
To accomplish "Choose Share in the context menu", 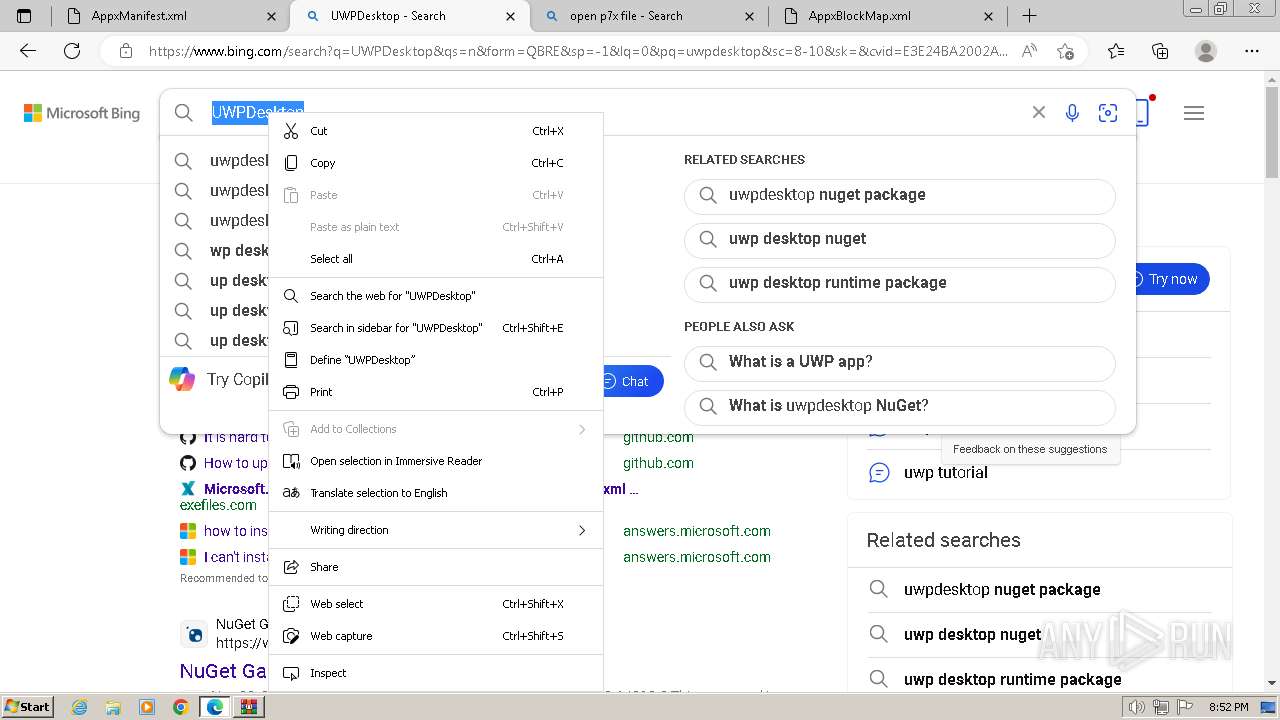I will click(436, 567).
